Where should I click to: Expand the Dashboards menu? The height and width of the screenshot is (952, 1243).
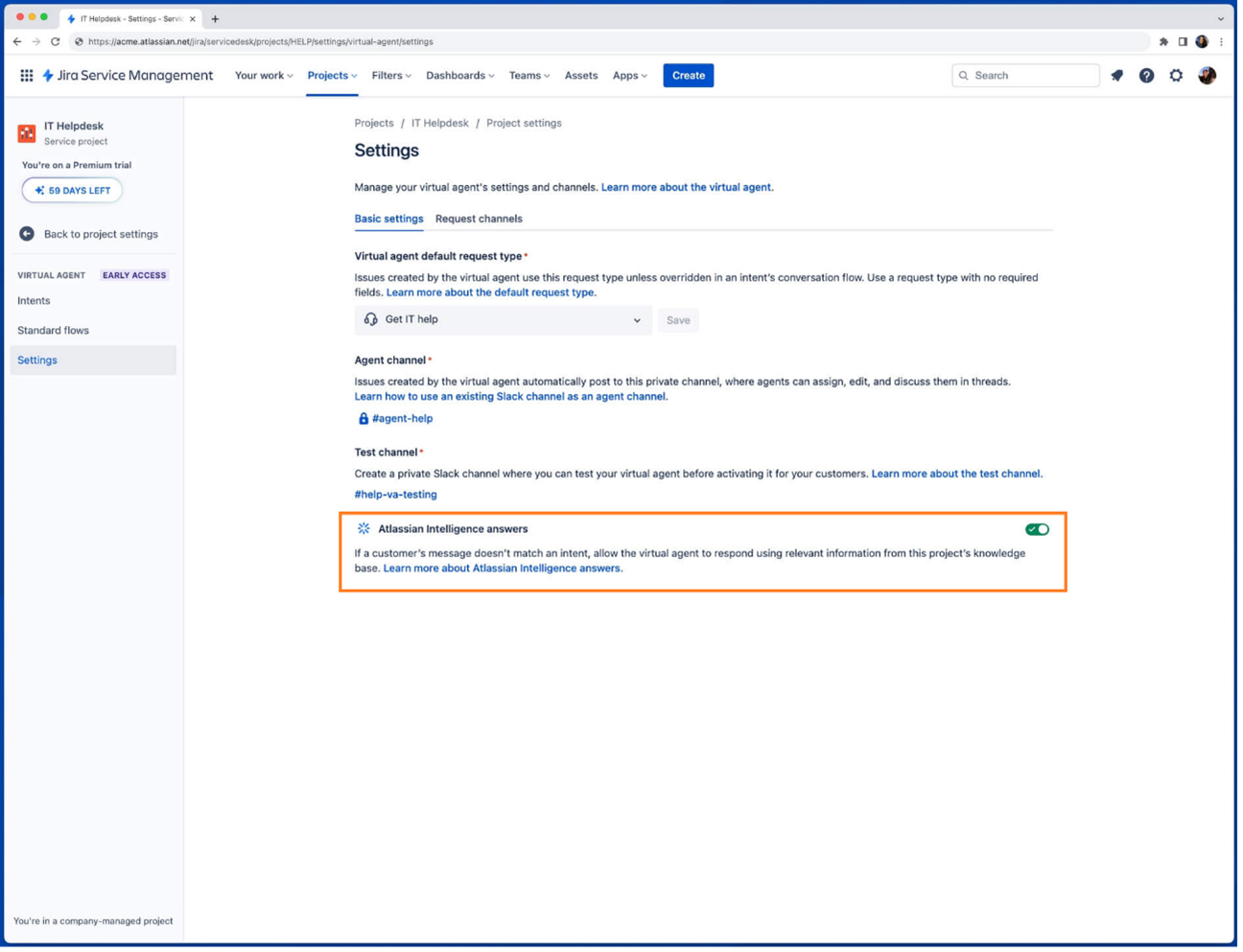coord(462,76)
